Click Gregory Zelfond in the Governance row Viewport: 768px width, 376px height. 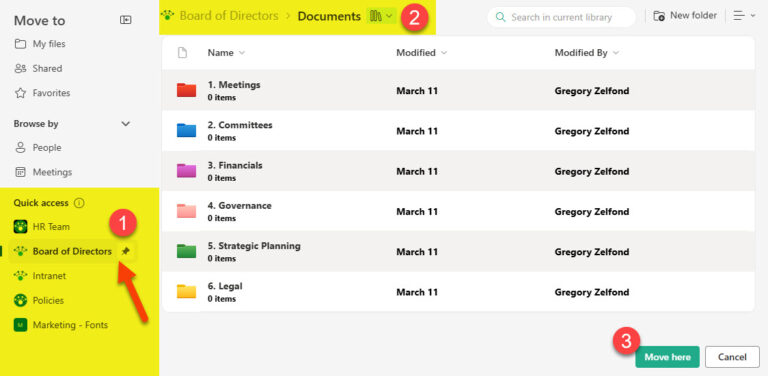(x=592, y=212)
